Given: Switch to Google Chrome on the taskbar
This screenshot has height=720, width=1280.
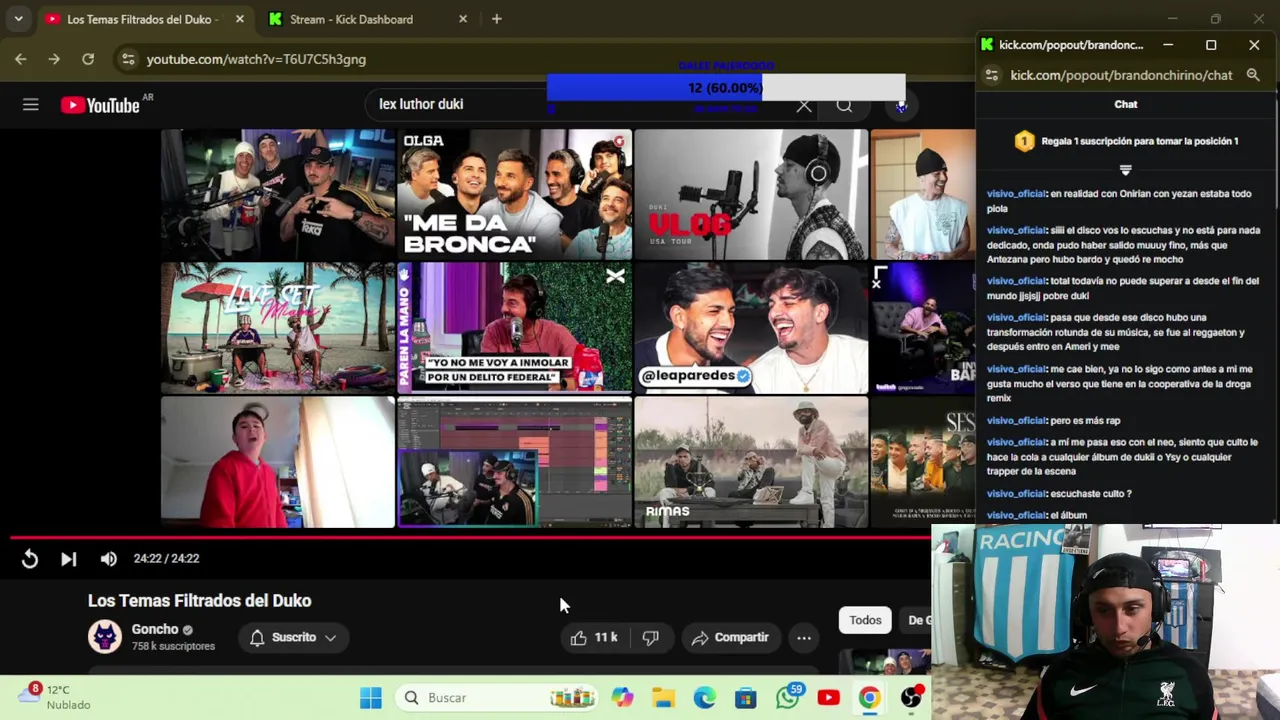Looking at the screenshot, I should (x=869, y=698).
